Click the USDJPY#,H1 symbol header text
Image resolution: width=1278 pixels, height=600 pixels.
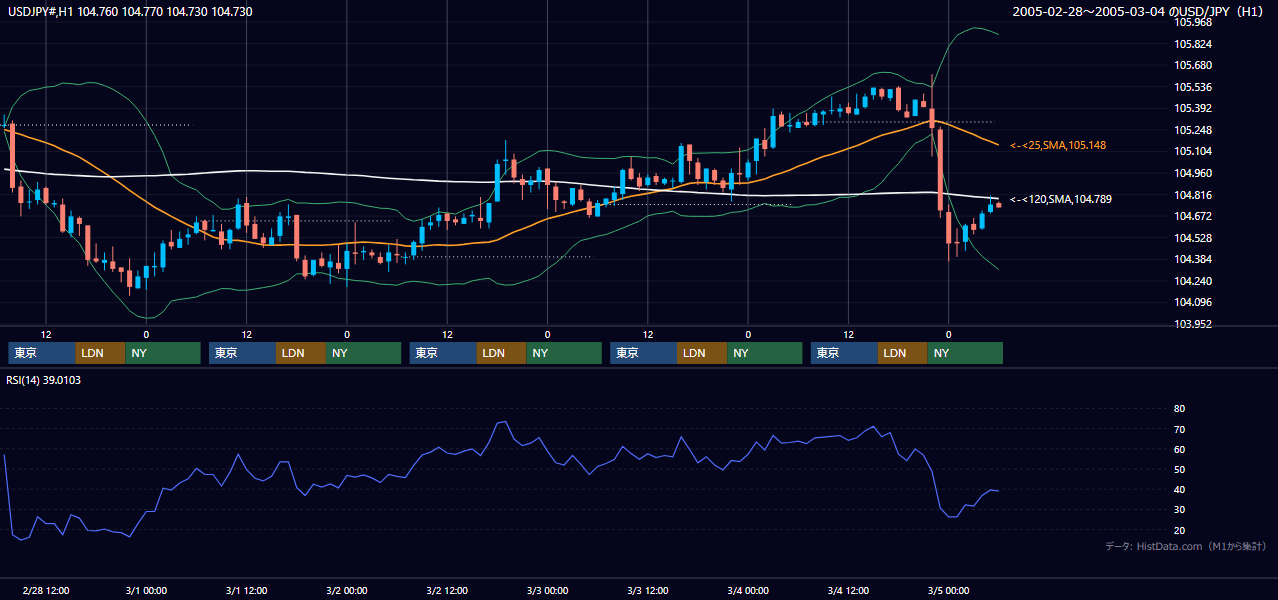click(x=130, y=11)
